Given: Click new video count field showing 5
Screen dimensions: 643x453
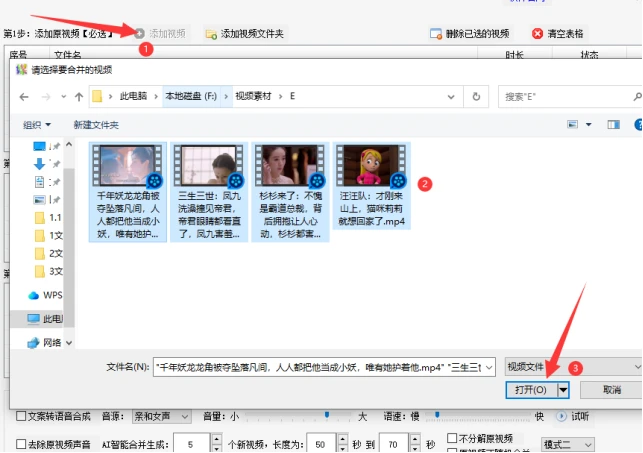Looking at the screenshot, I should pyautogui.click(x=192, y=444).
